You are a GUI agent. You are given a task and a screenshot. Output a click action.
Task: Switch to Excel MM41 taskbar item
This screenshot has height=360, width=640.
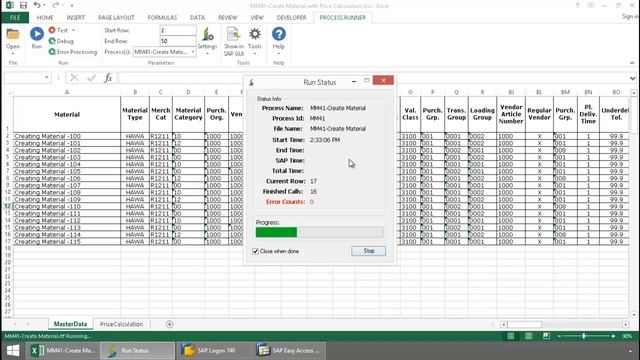click(63, 350)
